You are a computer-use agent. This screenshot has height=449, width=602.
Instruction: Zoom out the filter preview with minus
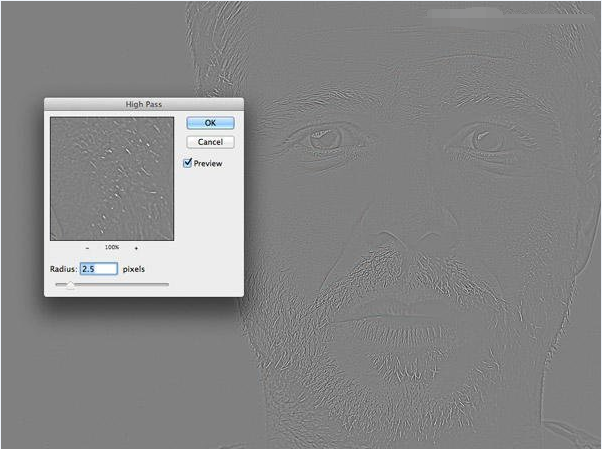click(88, 248)
